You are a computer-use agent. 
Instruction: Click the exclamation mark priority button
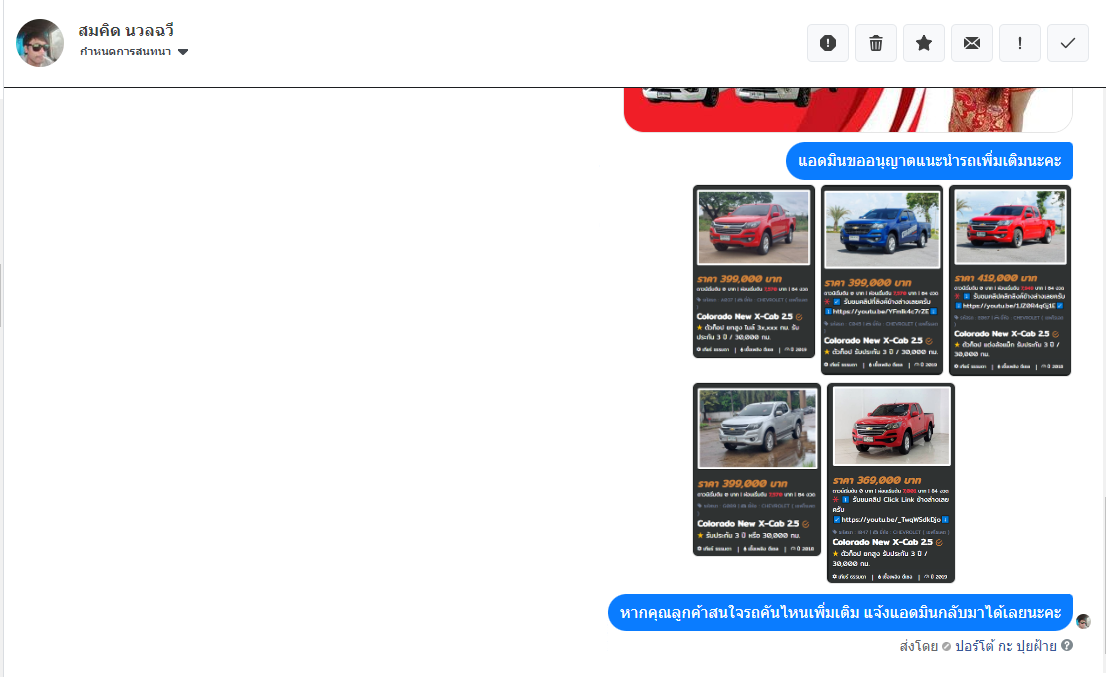click(x=1020, y=43)
